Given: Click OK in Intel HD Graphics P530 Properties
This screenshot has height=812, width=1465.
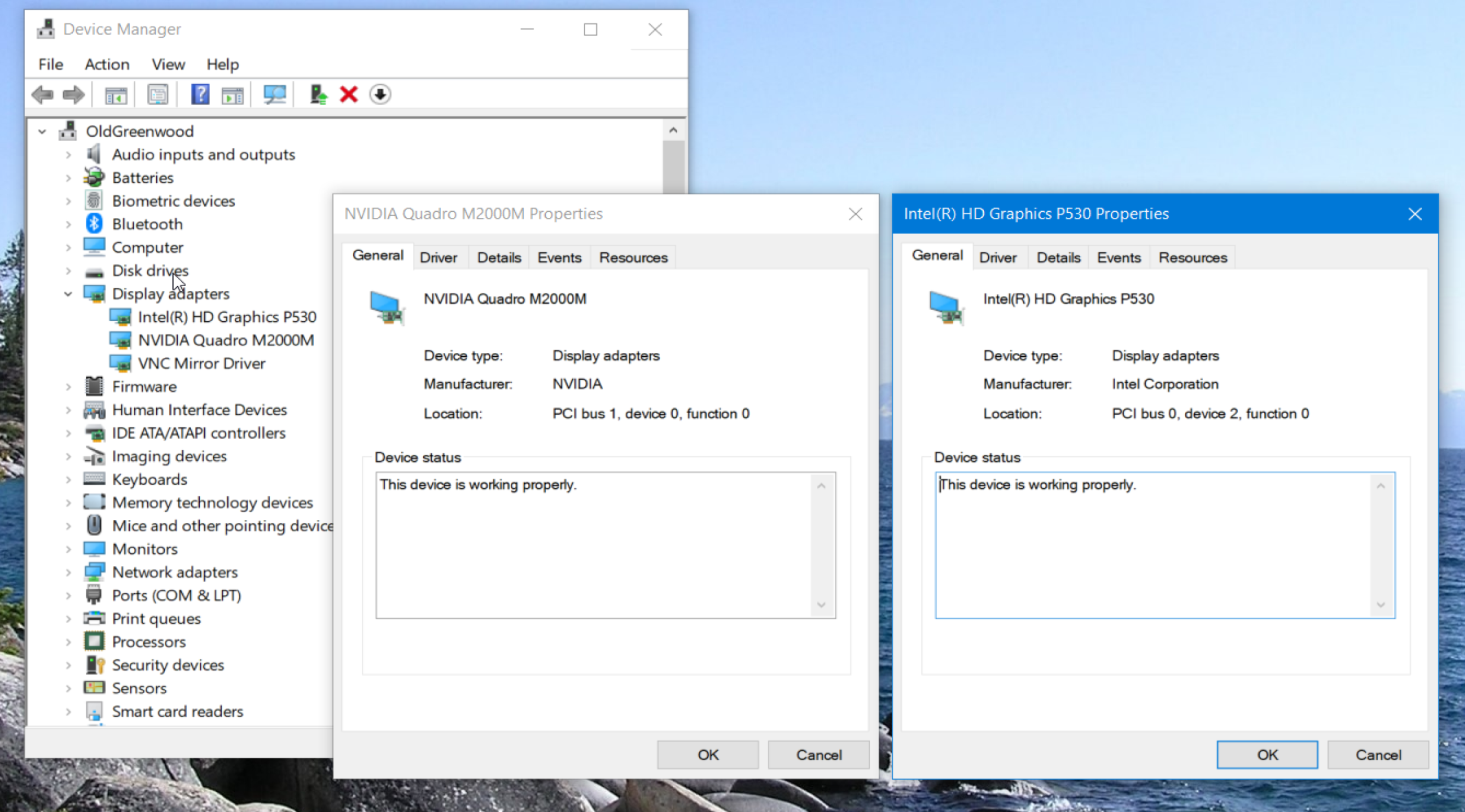Looking at the screenshot, I should point(1268,755).
